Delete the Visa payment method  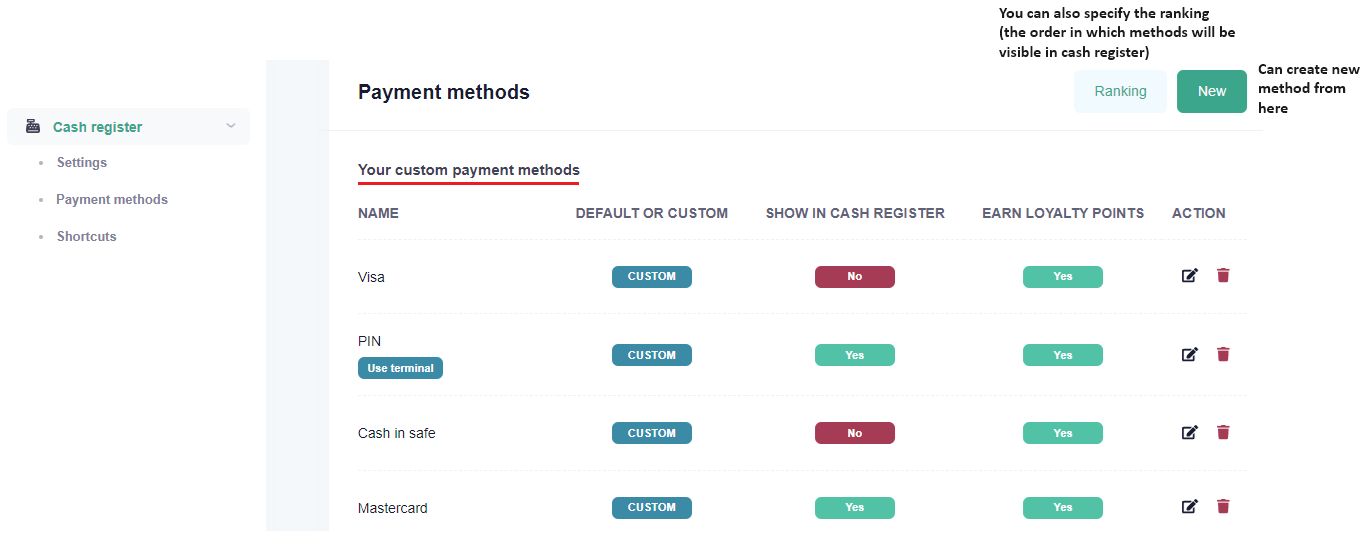1223,275
